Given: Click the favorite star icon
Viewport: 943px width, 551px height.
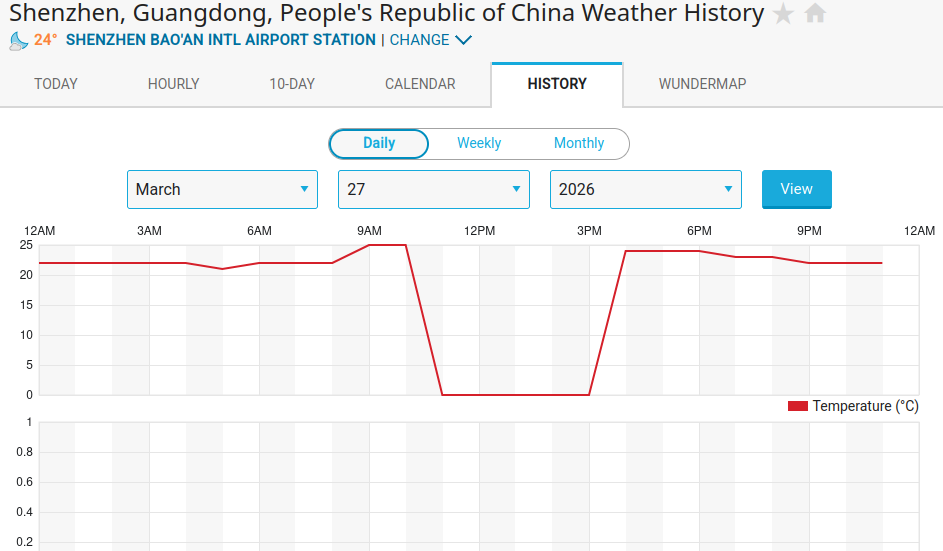Looking at the screenshot, I should coord(784,14).
